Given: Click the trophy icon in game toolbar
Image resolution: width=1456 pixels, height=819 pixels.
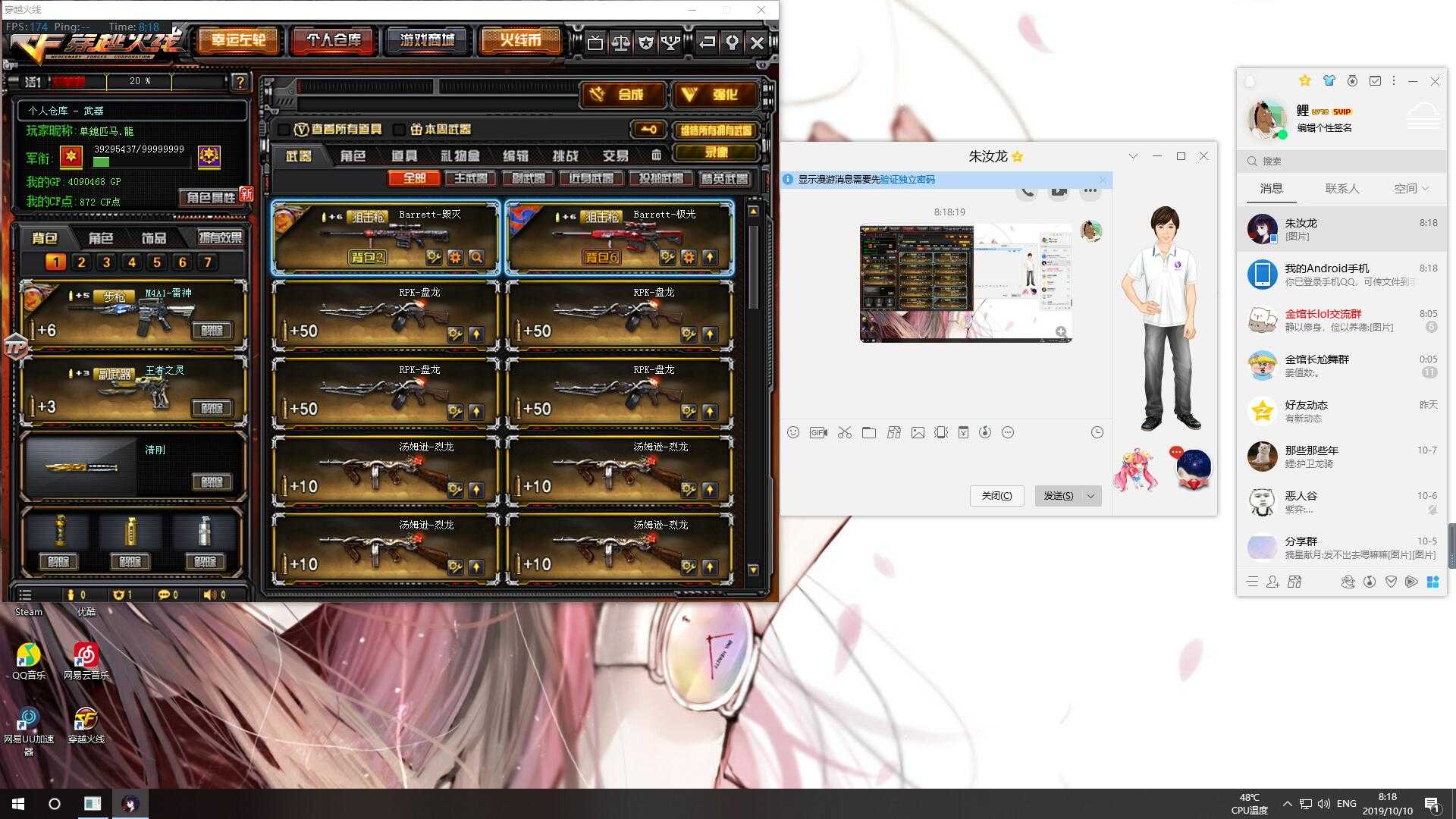Looking at the screenshot, I should point(670,42).
